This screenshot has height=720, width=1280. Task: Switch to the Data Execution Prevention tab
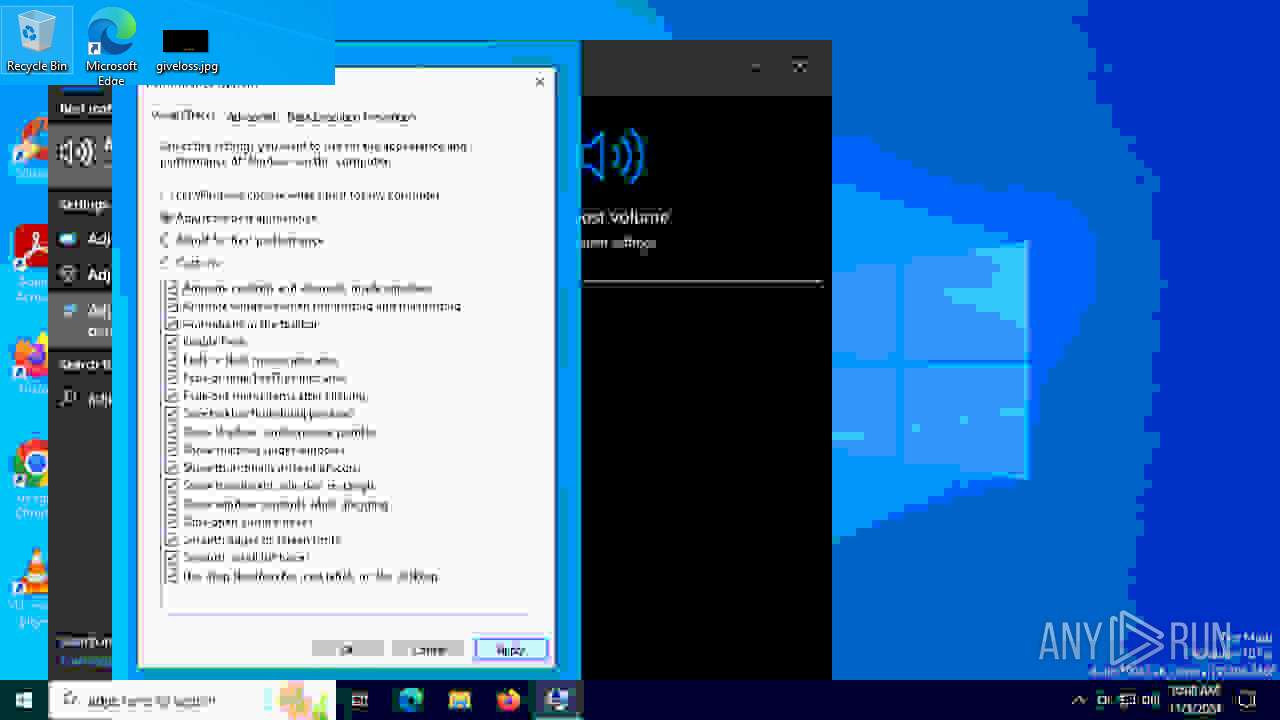351,116
